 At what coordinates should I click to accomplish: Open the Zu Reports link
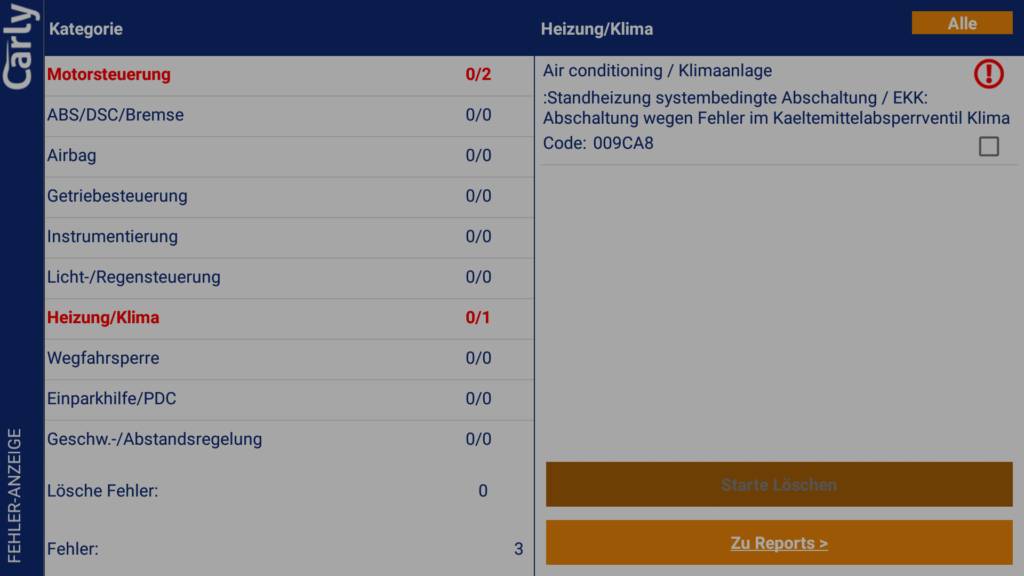point(779,543)
